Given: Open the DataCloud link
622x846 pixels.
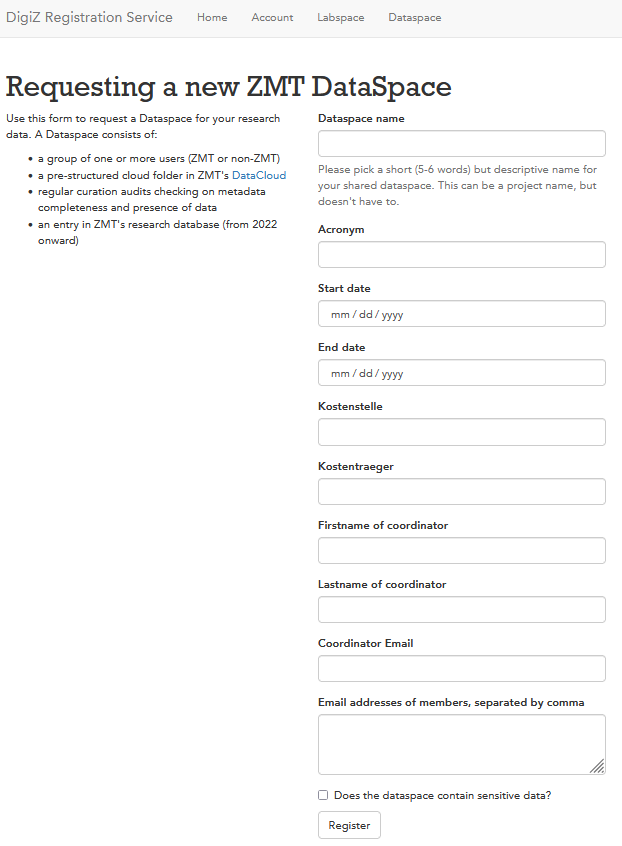Looking at the screenshot, I should click(x=259, y=175).
